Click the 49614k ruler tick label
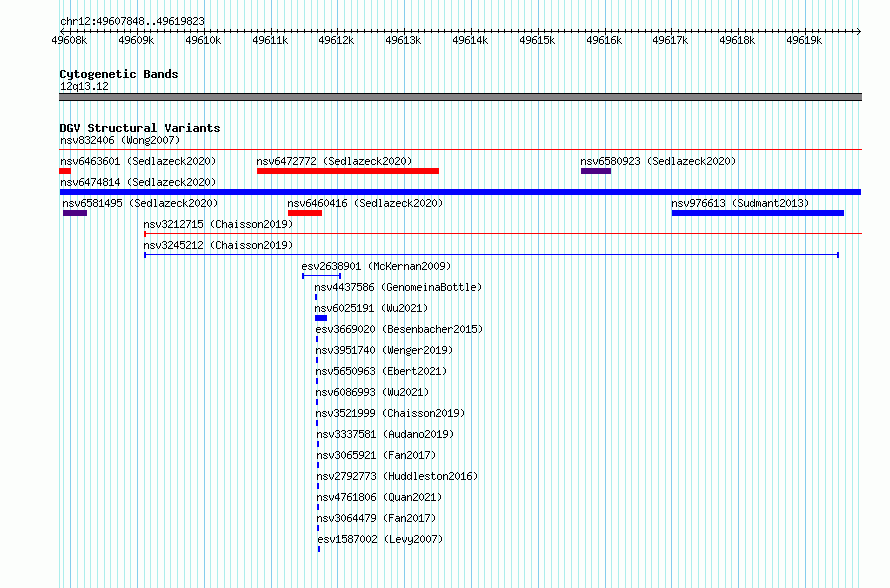890x588 pixels. pos(471,40)
